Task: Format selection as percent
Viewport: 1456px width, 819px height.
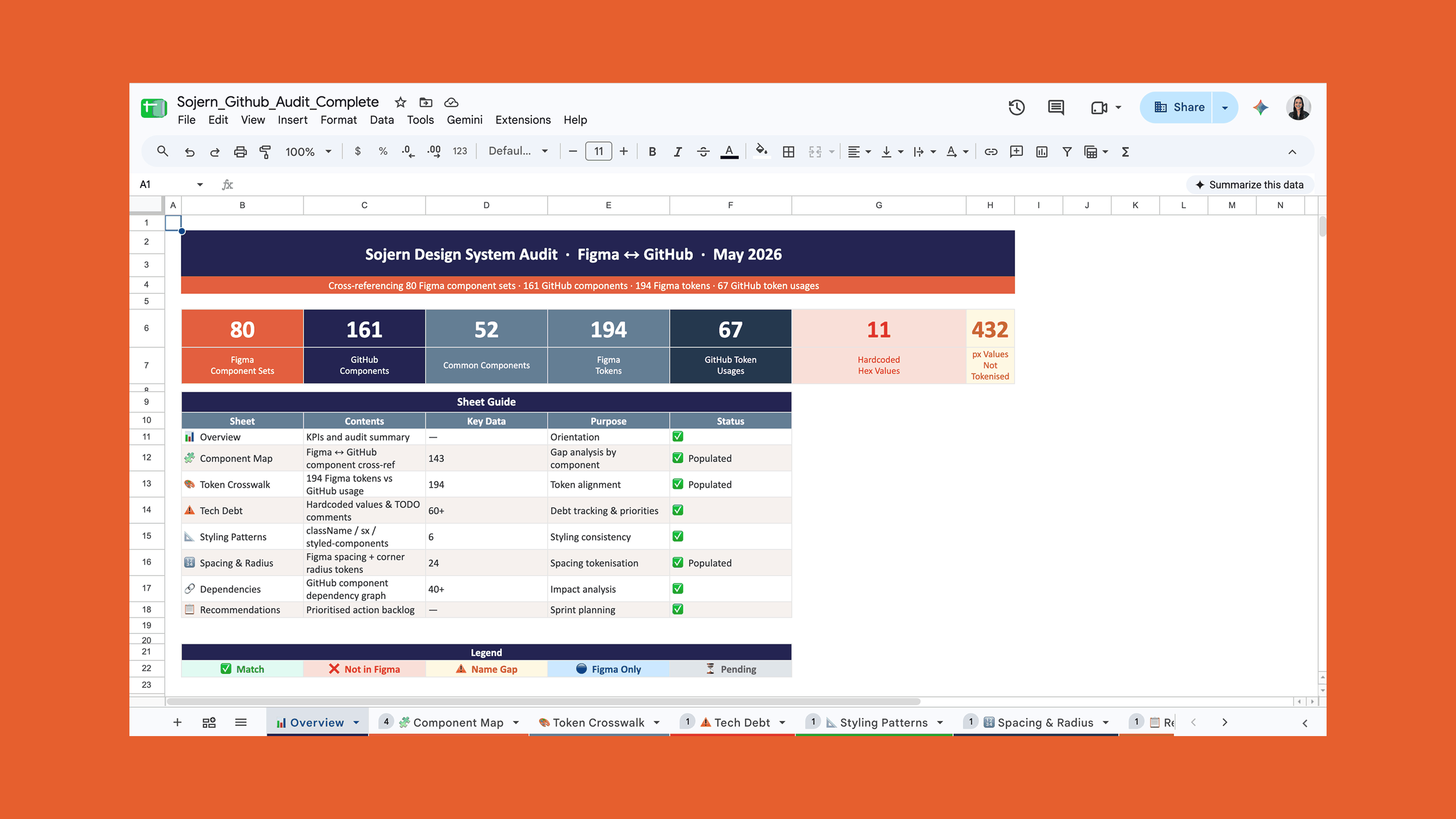Action: [x=383, y=152]
